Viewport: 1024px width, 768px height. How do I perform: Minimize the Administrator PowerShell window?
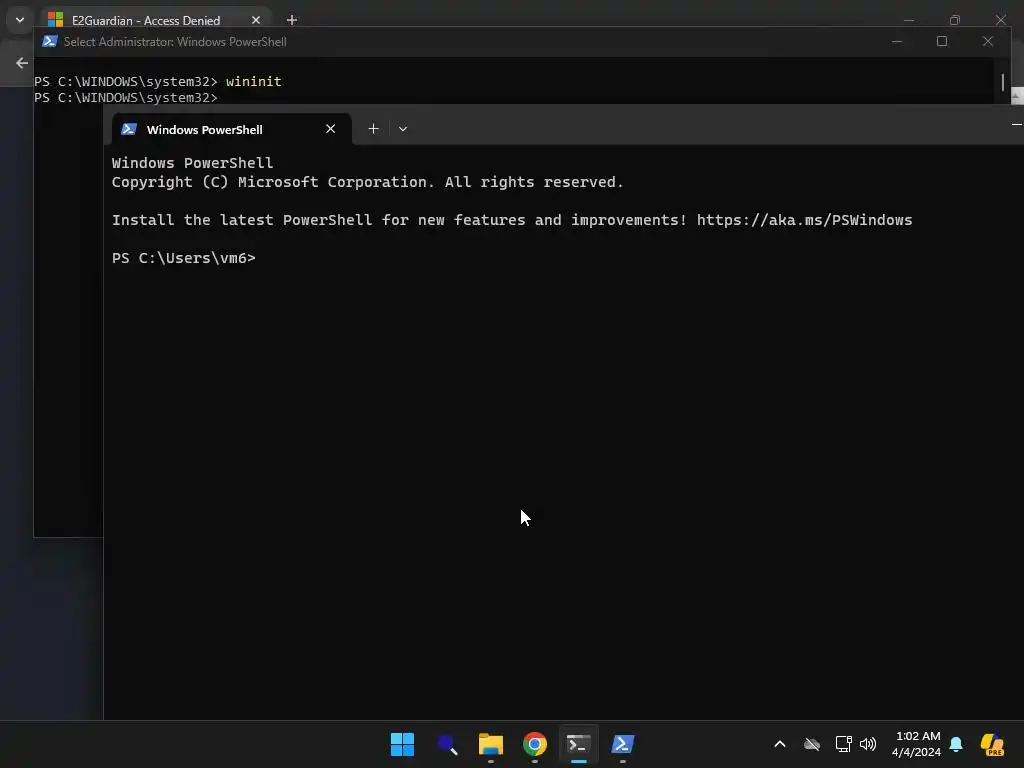pos(897,41)
